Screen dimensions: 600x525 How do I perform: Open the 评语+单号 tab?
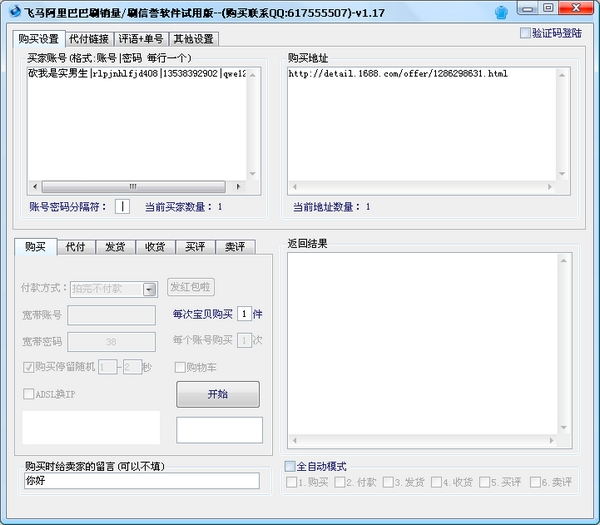[x=141, y=39]
